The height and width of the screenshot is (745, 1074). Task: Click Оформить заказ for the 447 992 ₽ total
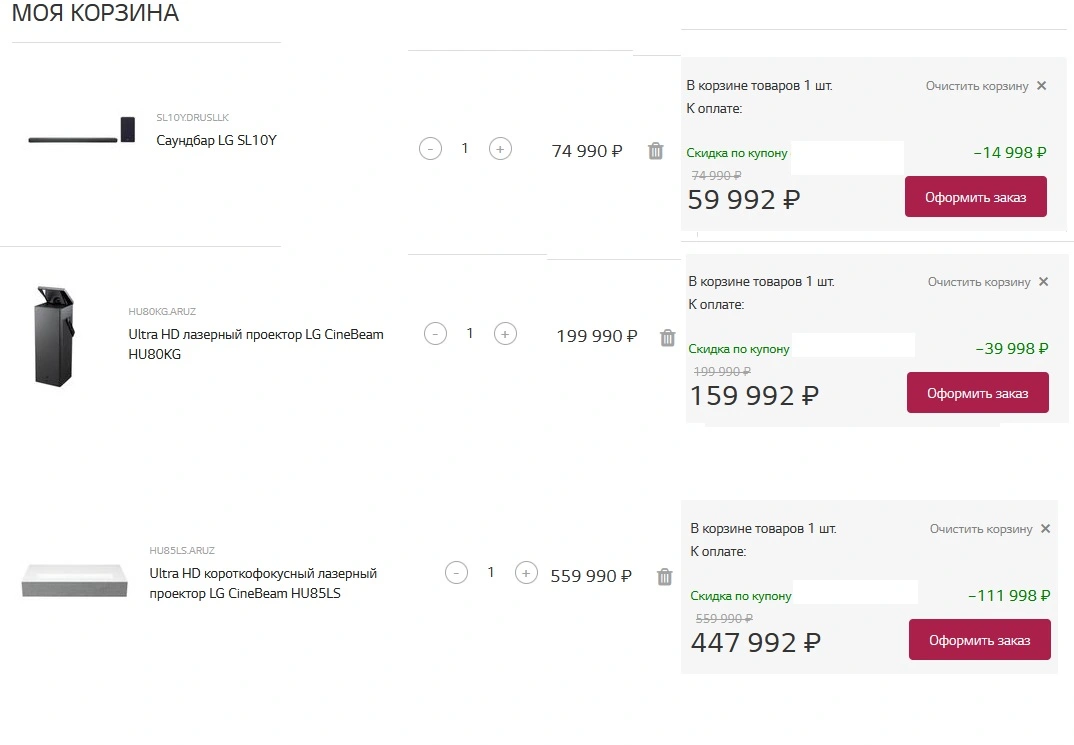pyautogui.click(x=979, y=640)
